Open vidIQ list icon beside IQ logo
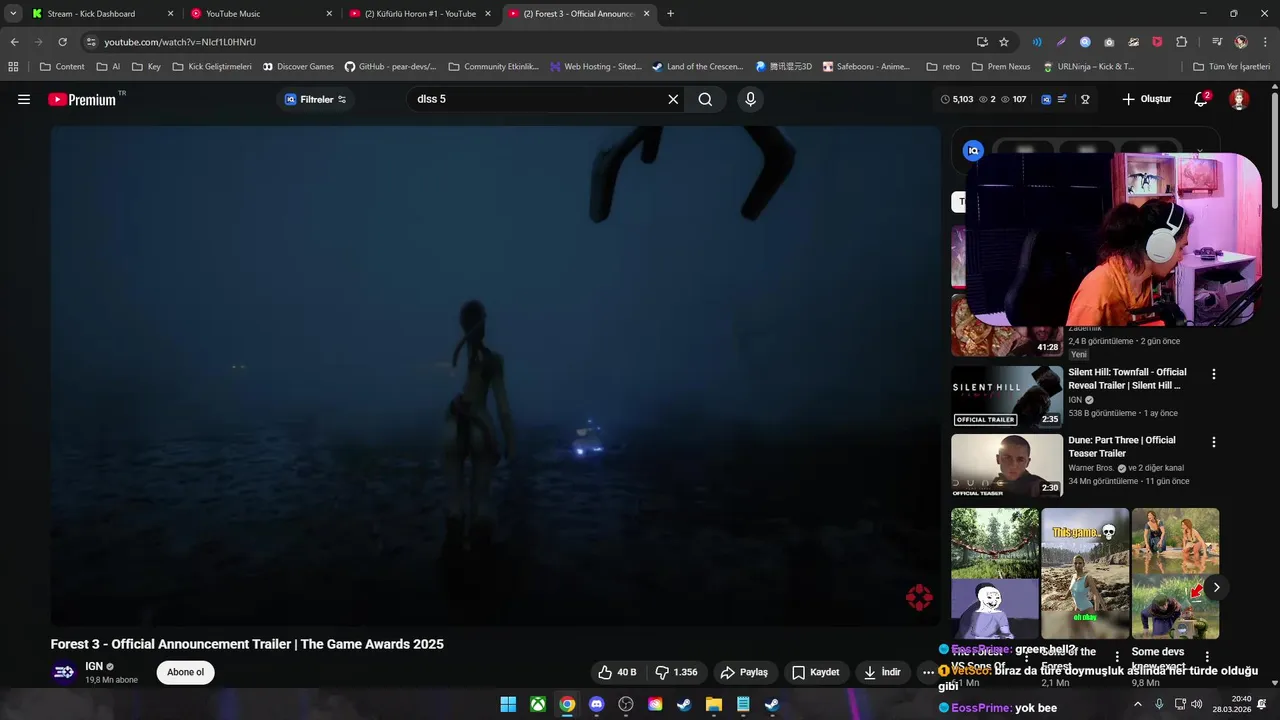The image size is (1280, 720). point(1062,99)
